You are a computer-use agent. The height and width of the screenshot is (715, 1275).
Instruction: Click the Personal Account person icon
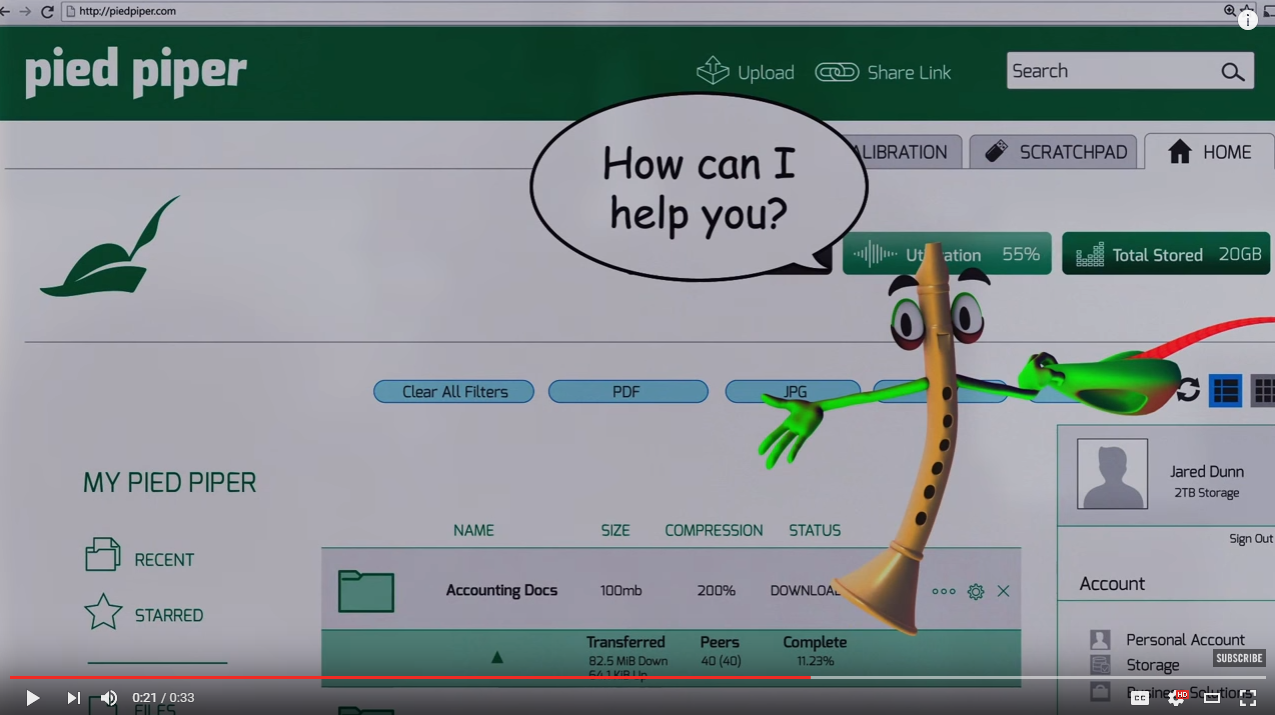pos(1100,640)
